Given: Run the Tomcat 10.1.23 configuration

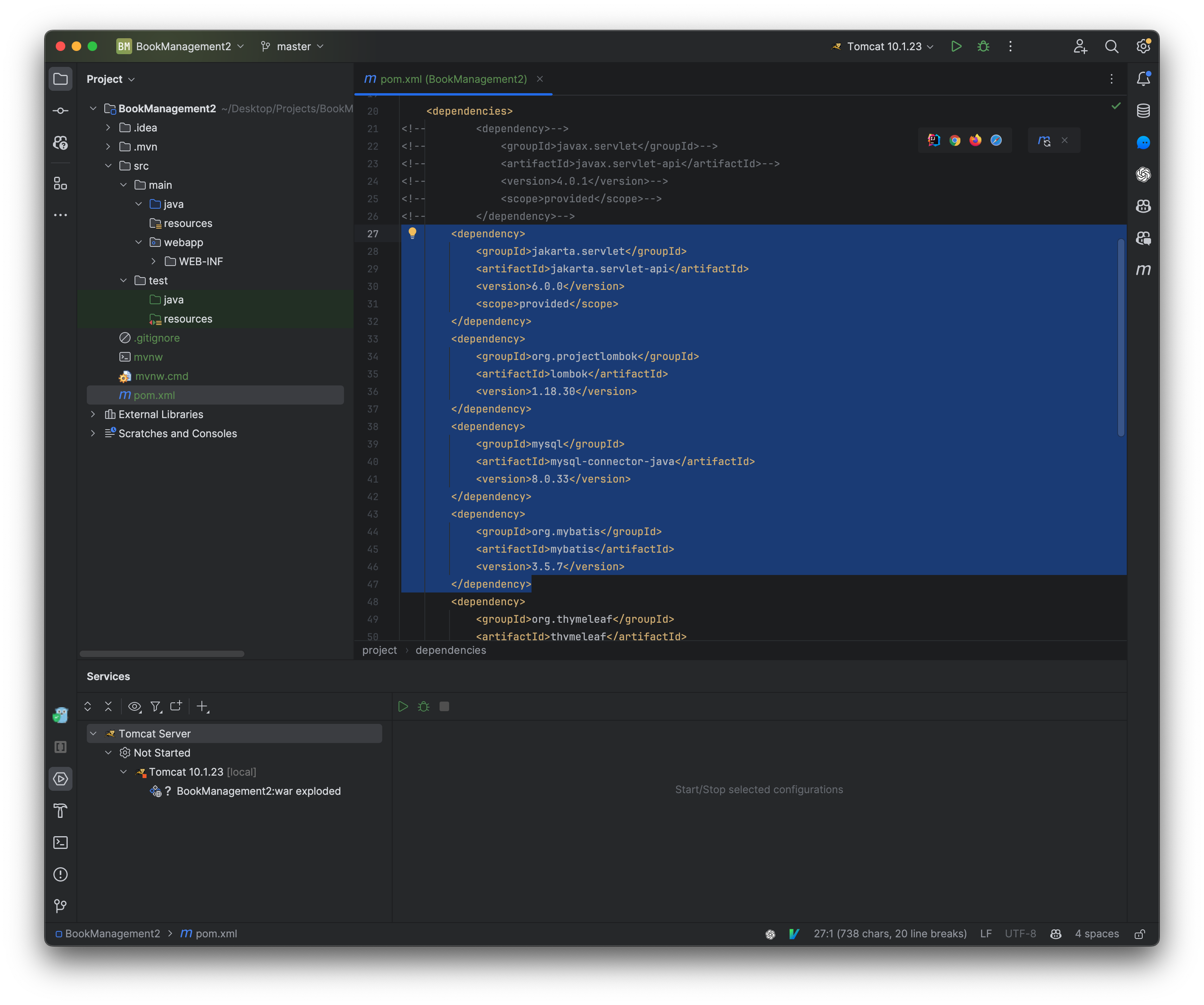Looking at the screenshot, I should coord(956,47).
